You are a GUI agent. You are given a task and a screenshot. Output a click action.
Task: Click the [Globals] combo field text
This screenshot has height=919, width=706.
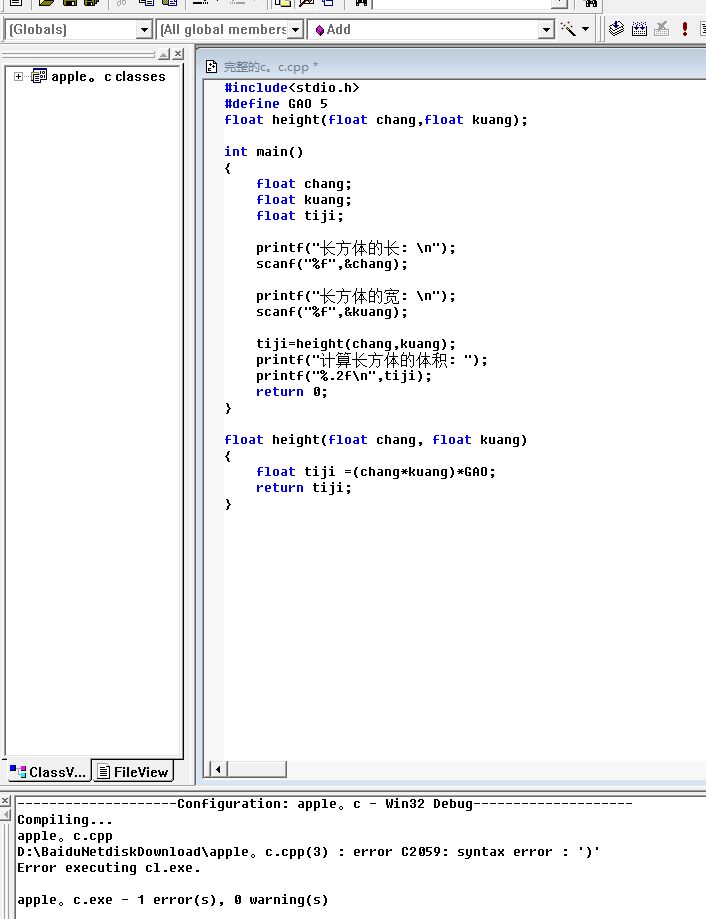pos(38,29)
